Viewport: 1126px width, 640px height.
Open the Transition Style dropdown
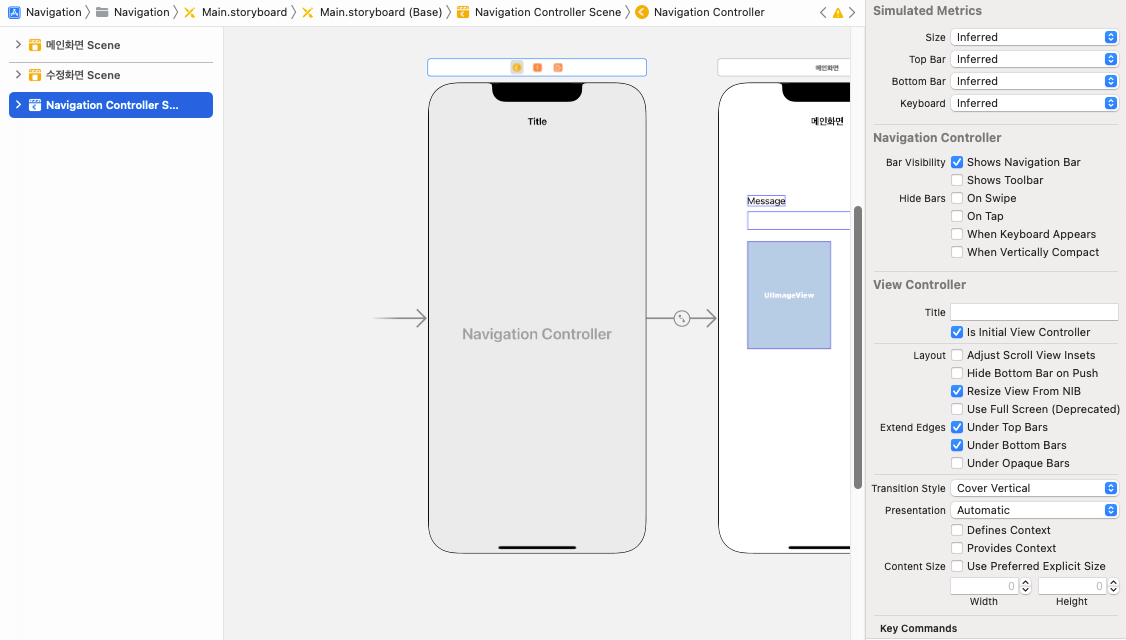pyautogui.click(x=1034, y=488)
